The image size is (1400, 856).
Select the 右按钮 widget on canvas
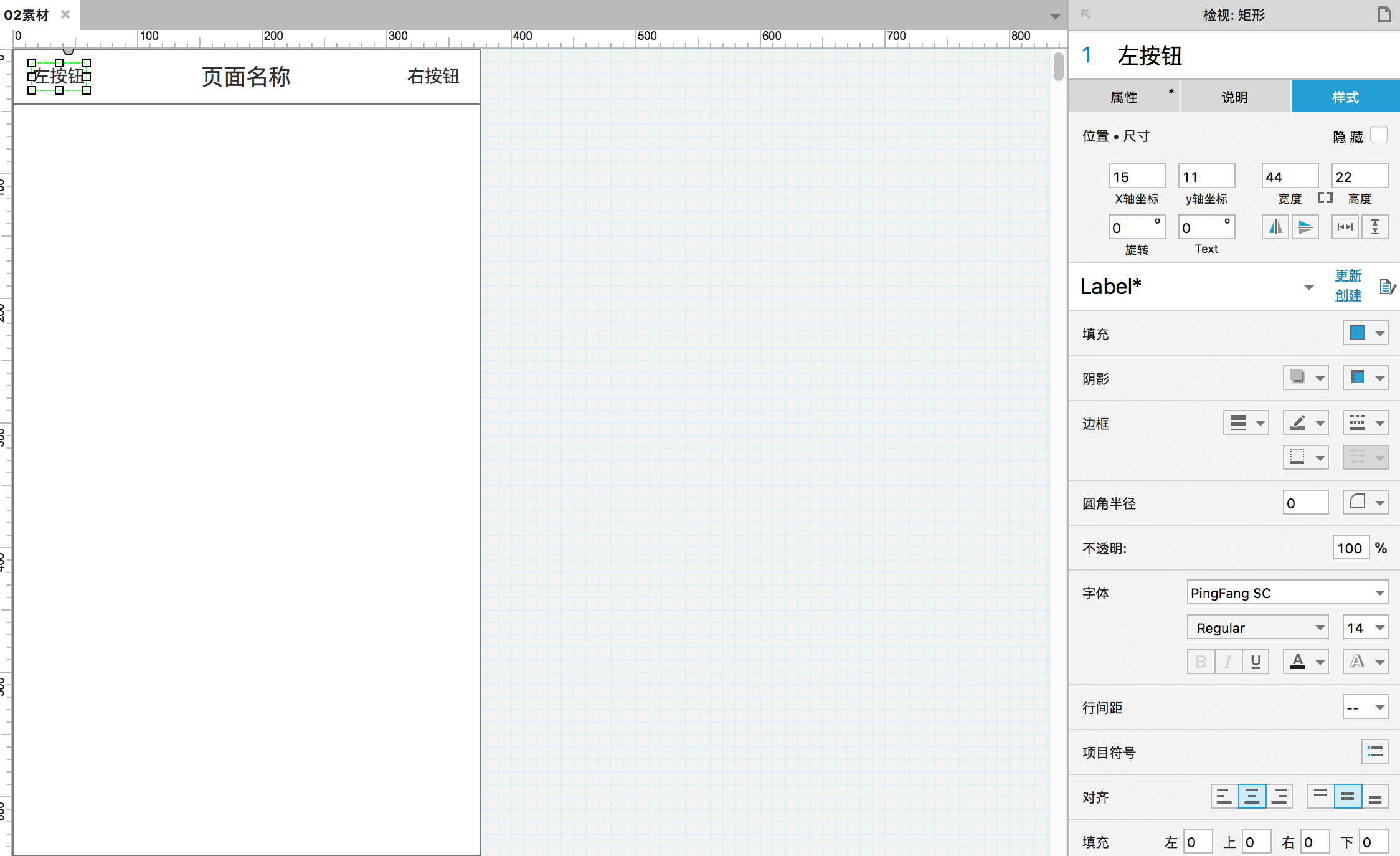click(x=433, y=76)
